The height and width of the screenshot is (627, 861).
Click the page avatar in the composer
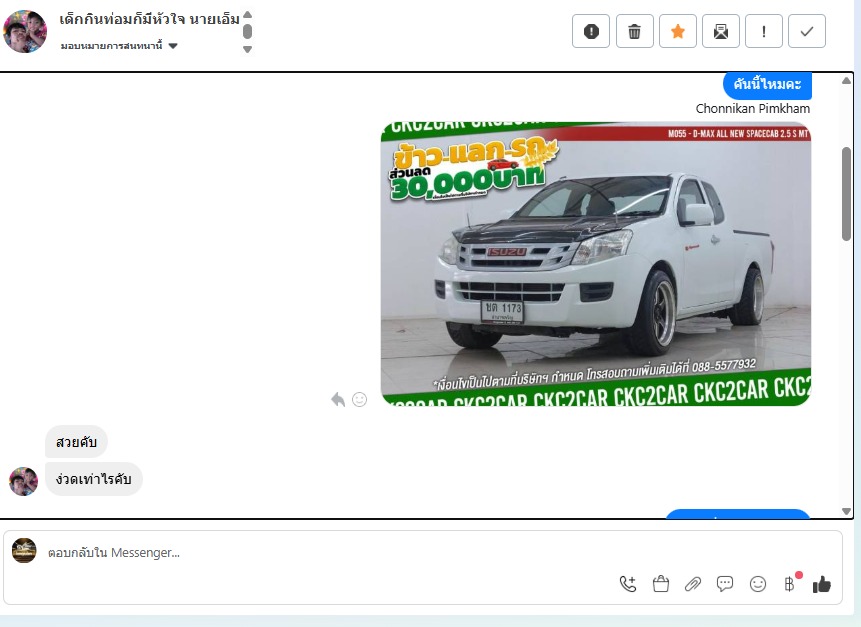[x=24, y=550]
